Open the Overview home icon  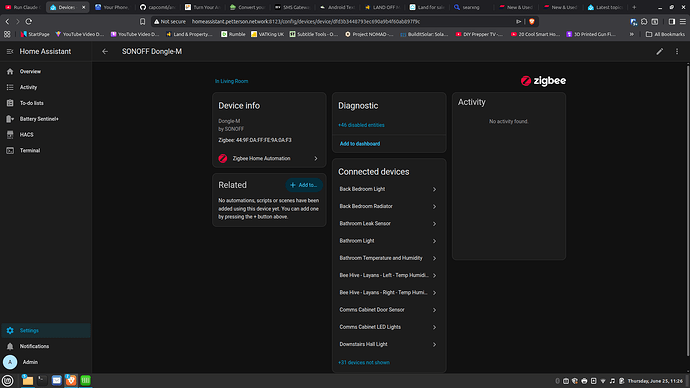(10, 71)
